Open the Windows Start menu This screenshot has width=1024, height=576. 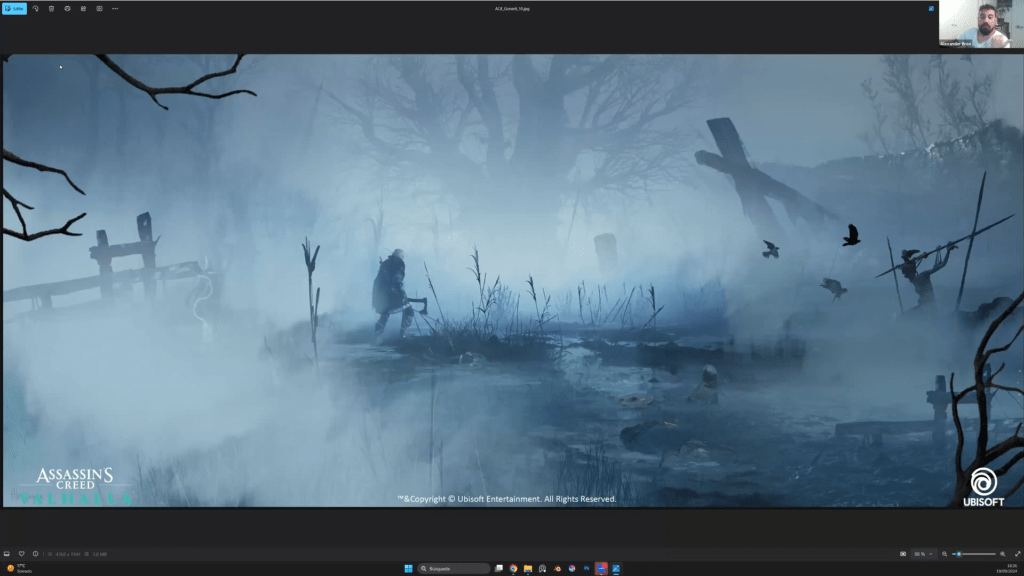click(408, 568)
